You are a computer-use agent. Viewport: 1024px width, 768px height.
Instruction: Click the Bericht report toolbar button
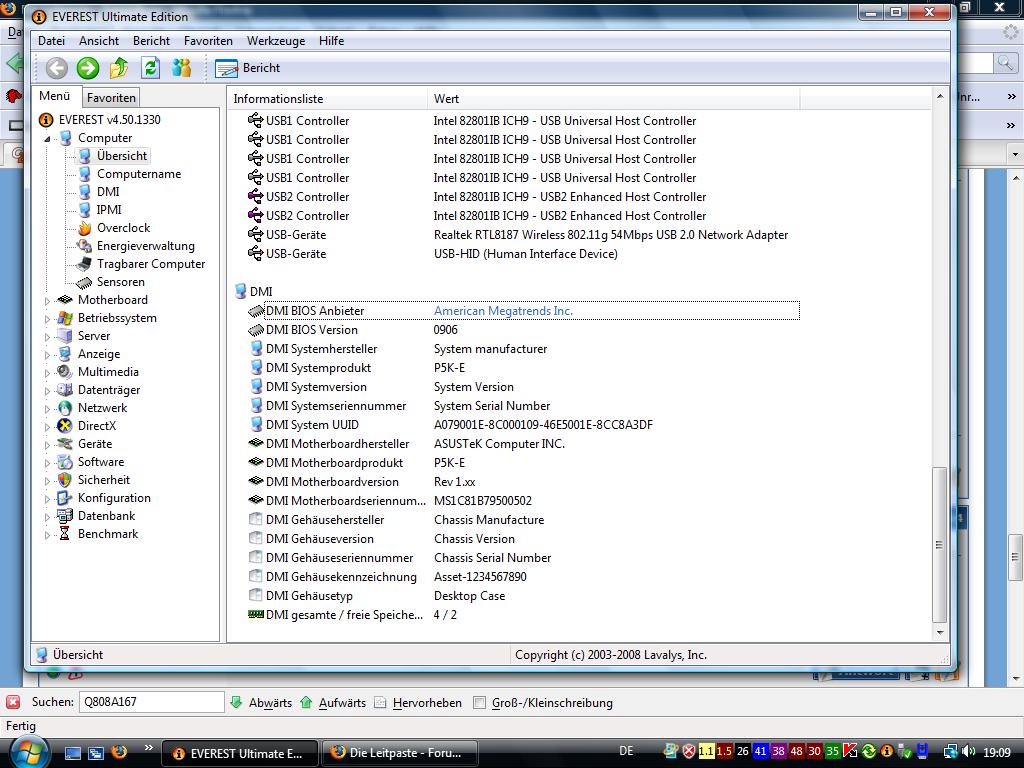248,68
